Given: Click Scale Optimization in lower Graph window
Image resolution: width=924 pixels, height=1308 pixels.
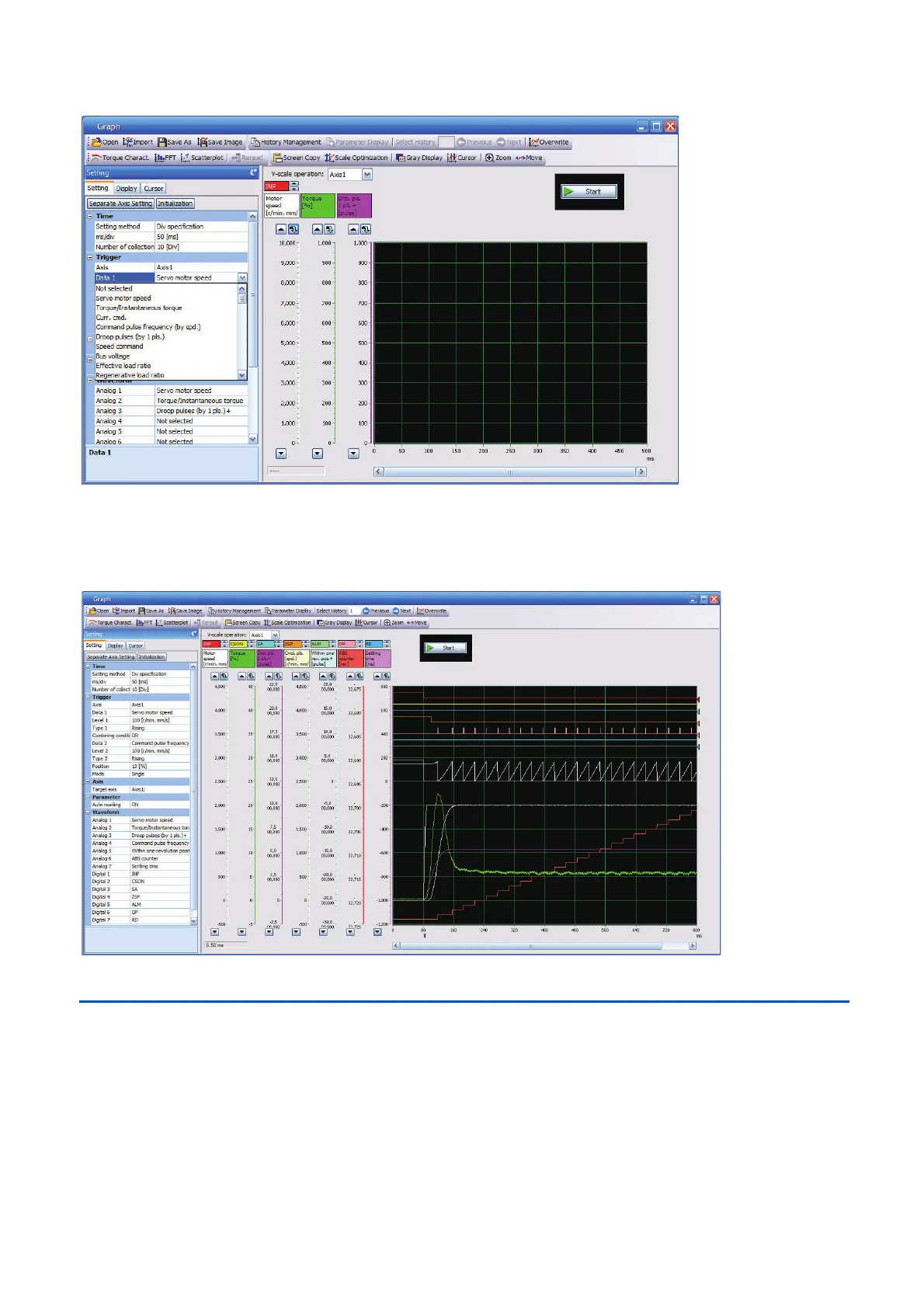Looking at the screenshot, I should (x=287, y=623).
